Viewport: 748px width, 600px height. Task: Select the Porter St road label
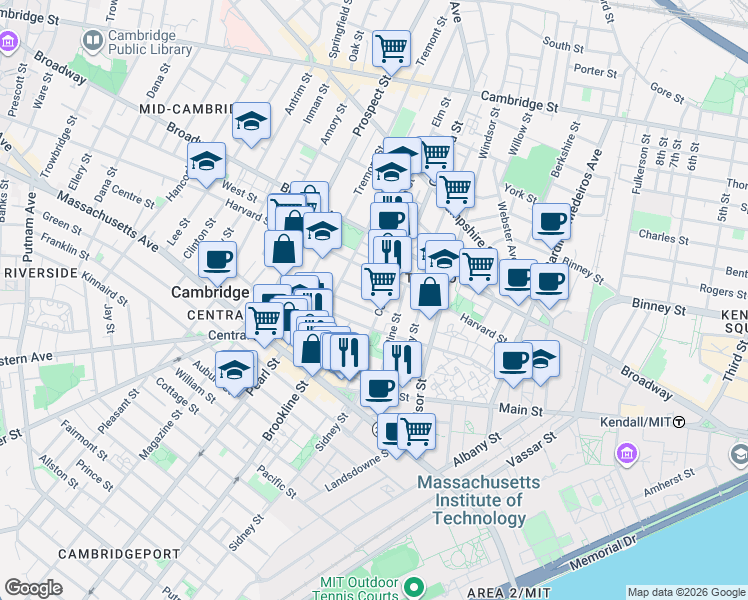[595, 71]
